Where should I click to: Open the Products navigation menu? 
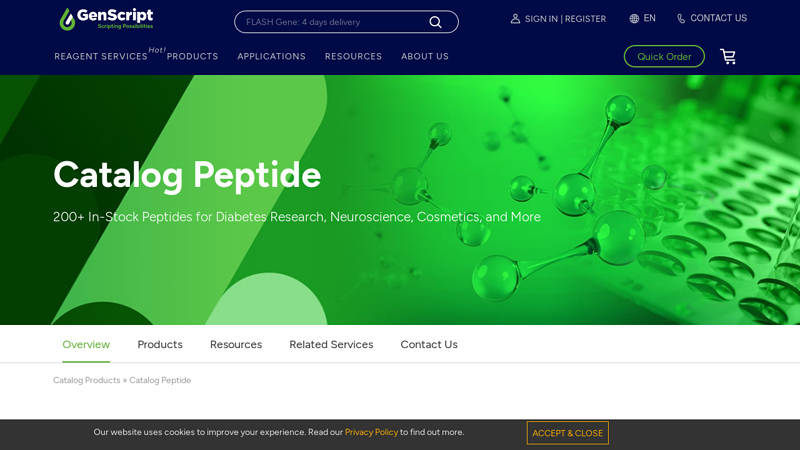192,57
